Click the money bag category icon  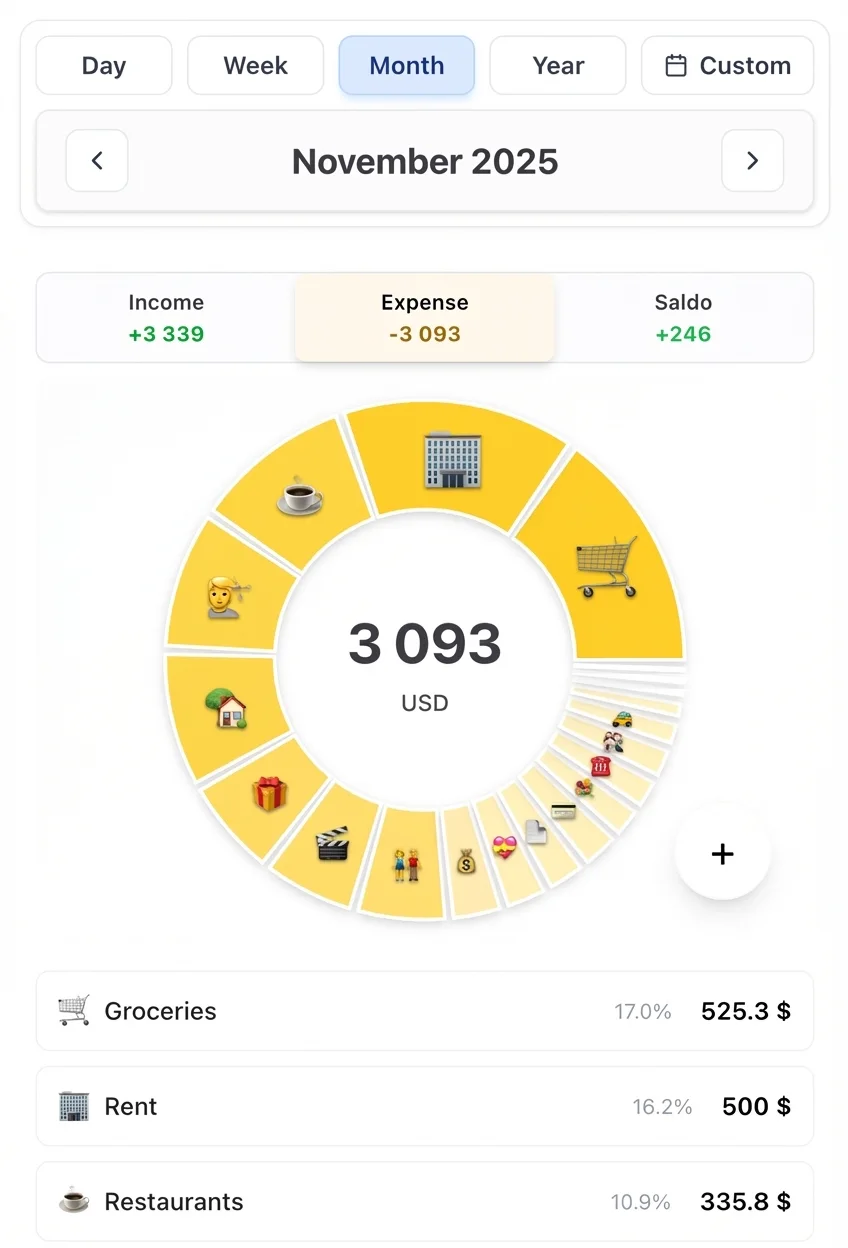465,862
